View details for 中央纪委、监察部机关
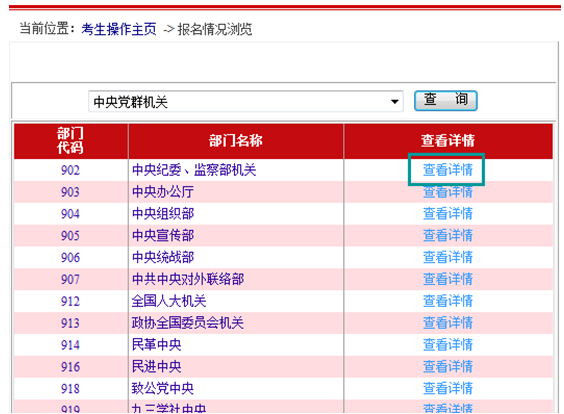The height and width of the screenshot is (414, 564). coord(447,170)
